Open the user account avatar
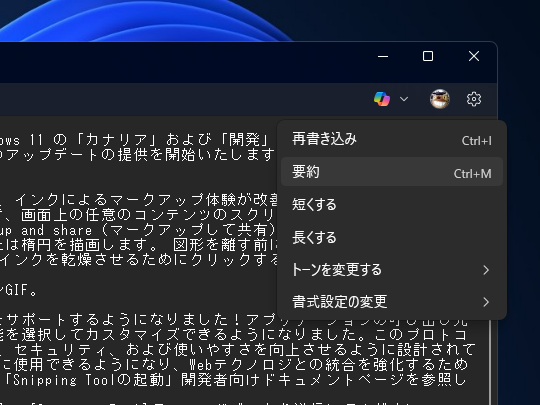This screenshot has height=405, width=540. pyautogui.click(x=439, y=99)
